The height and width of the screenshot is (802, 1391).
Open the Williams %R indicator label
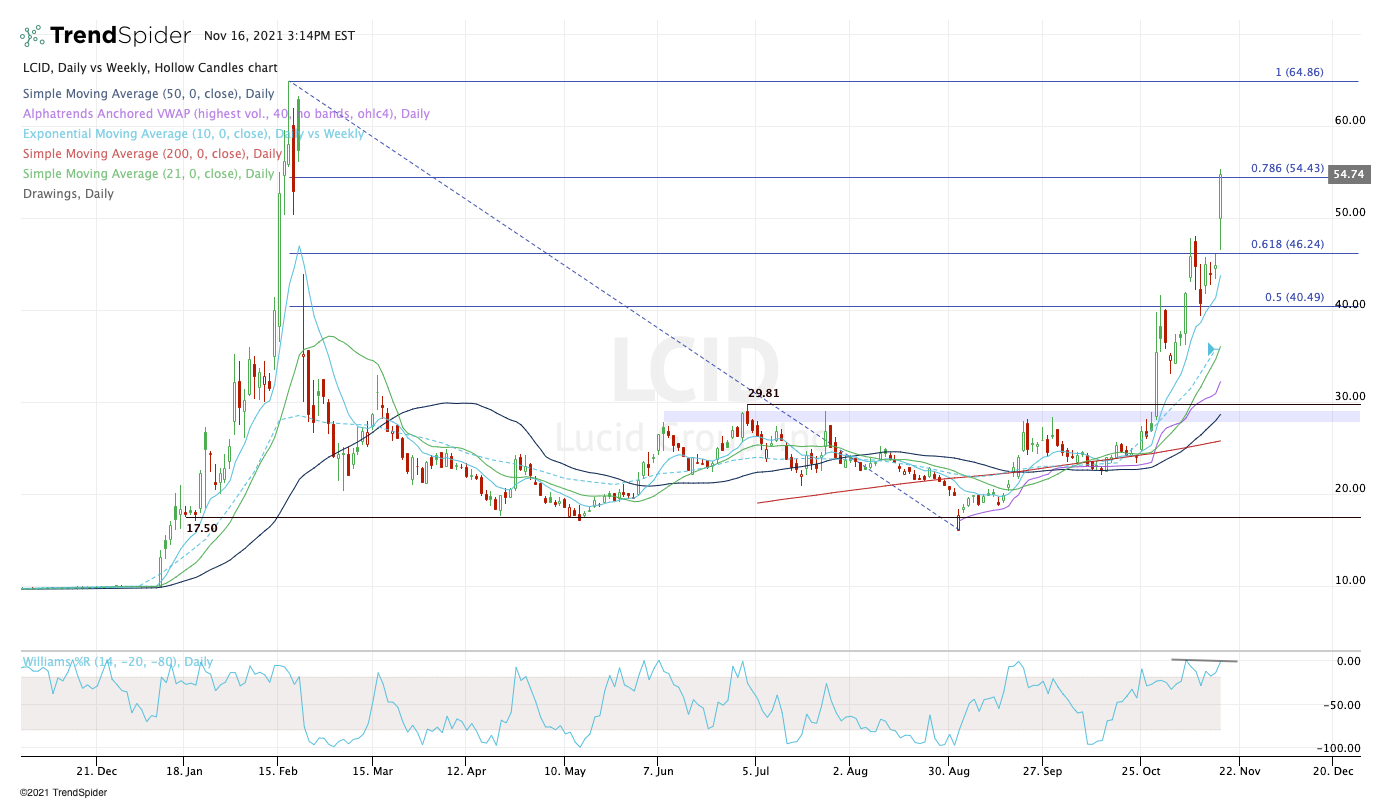tap(117, 662)
